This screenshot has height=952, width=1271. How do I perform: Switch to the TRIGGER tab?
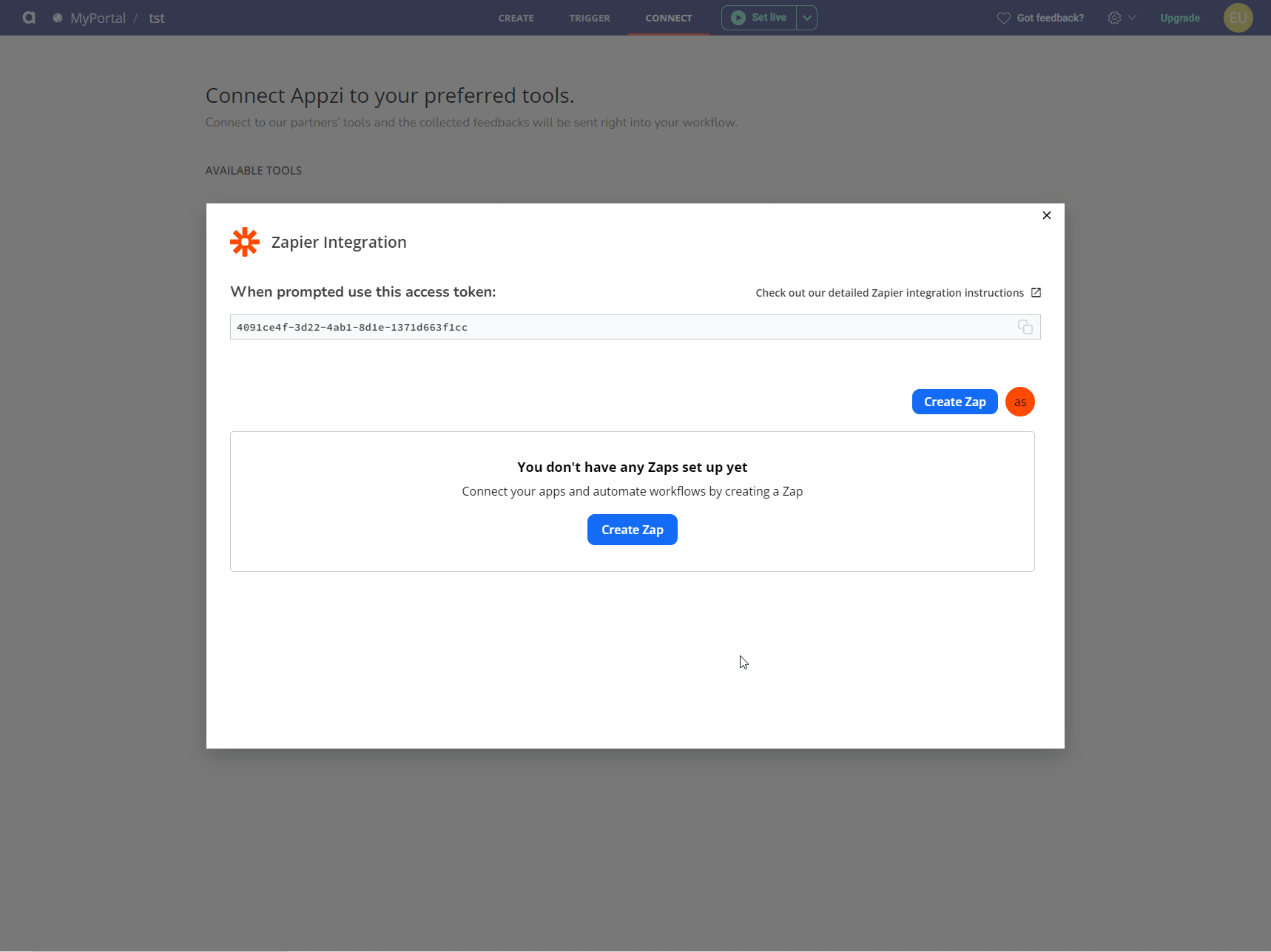point(590,18)
